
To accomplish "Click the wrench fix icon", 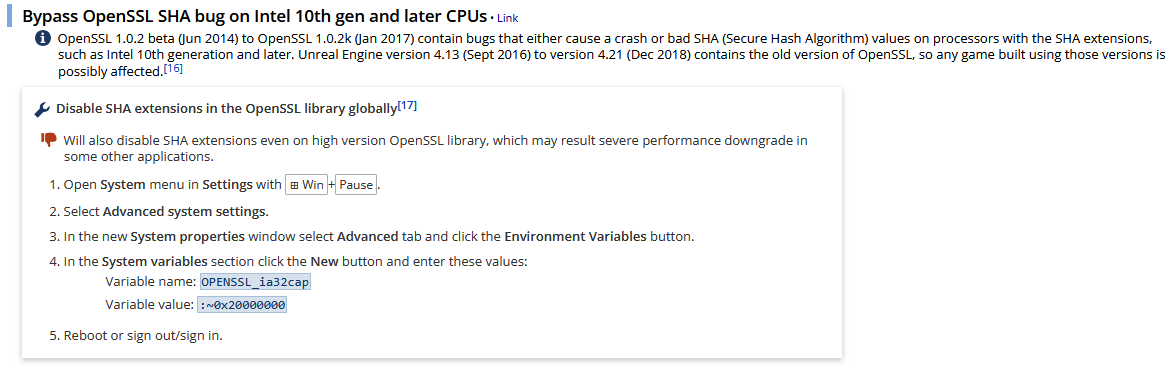I will tap(43, 109).
